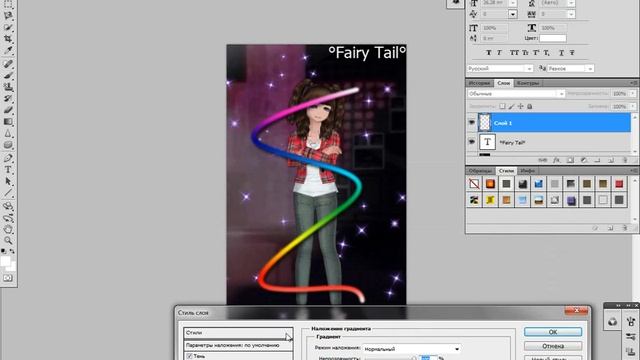Select the Horizontal Type tool

(8, 170)
